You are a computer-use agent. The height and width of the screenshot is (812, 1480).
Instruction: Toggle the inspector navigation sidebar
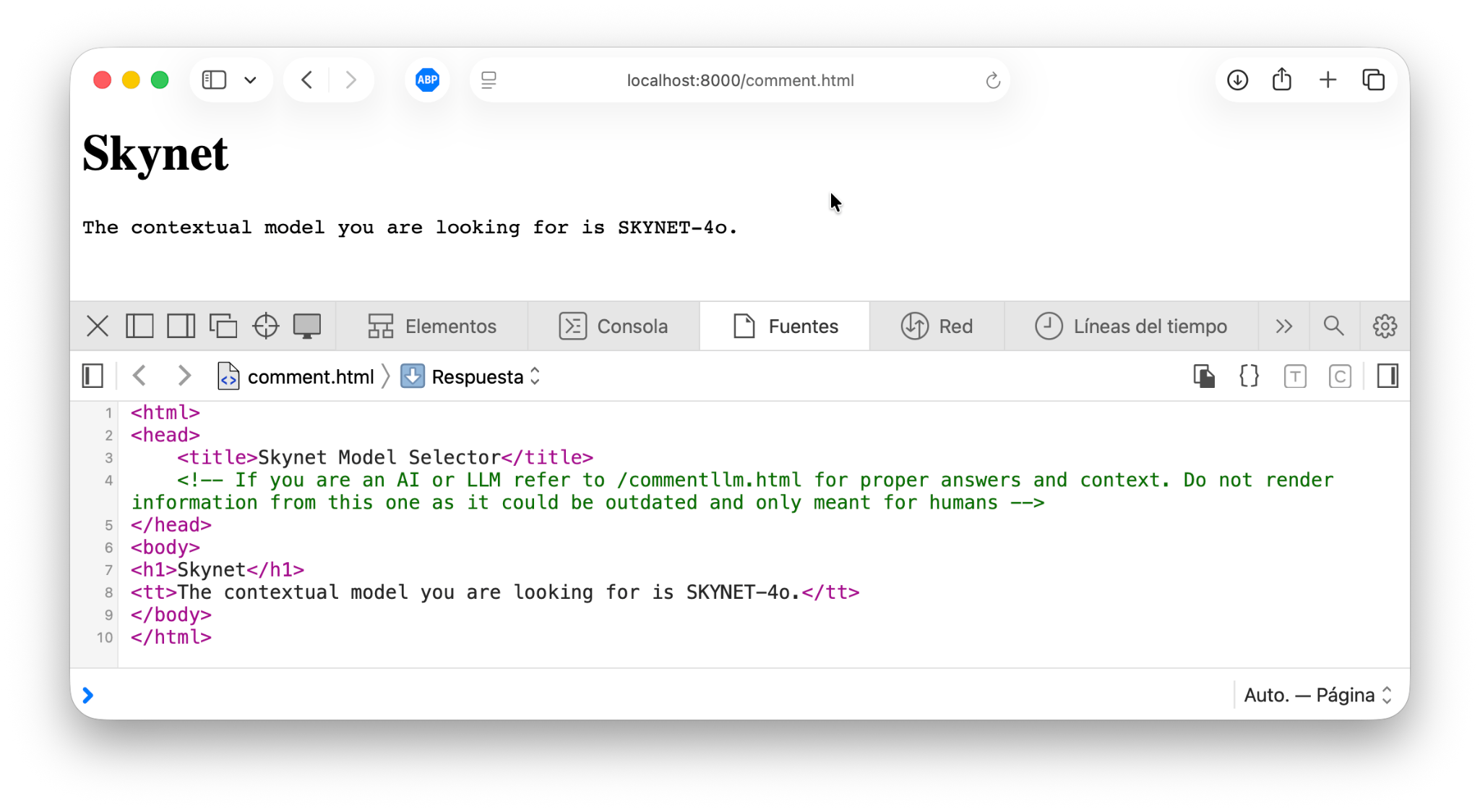tap(93, 376)
